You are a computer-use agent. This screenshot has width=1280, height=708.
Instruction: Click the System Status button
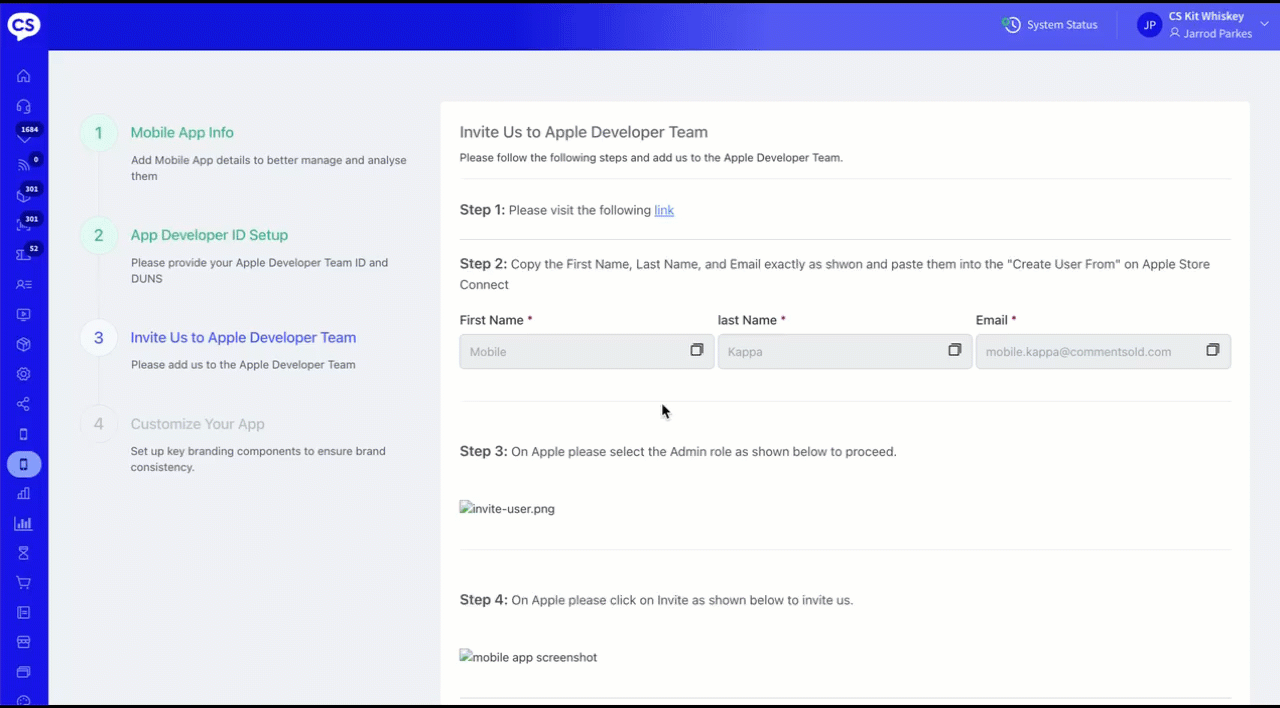pos(1050,25)
